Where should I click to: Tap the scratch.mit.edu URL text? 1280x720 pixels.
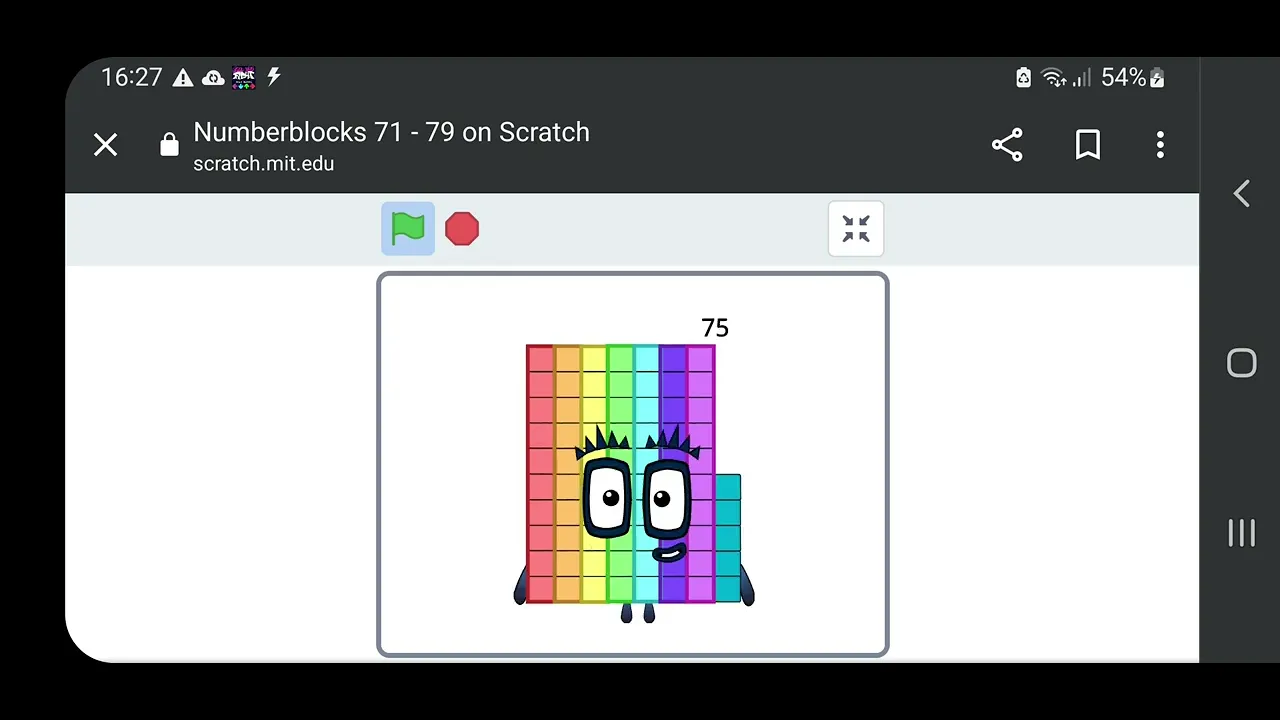click(264, 164)
